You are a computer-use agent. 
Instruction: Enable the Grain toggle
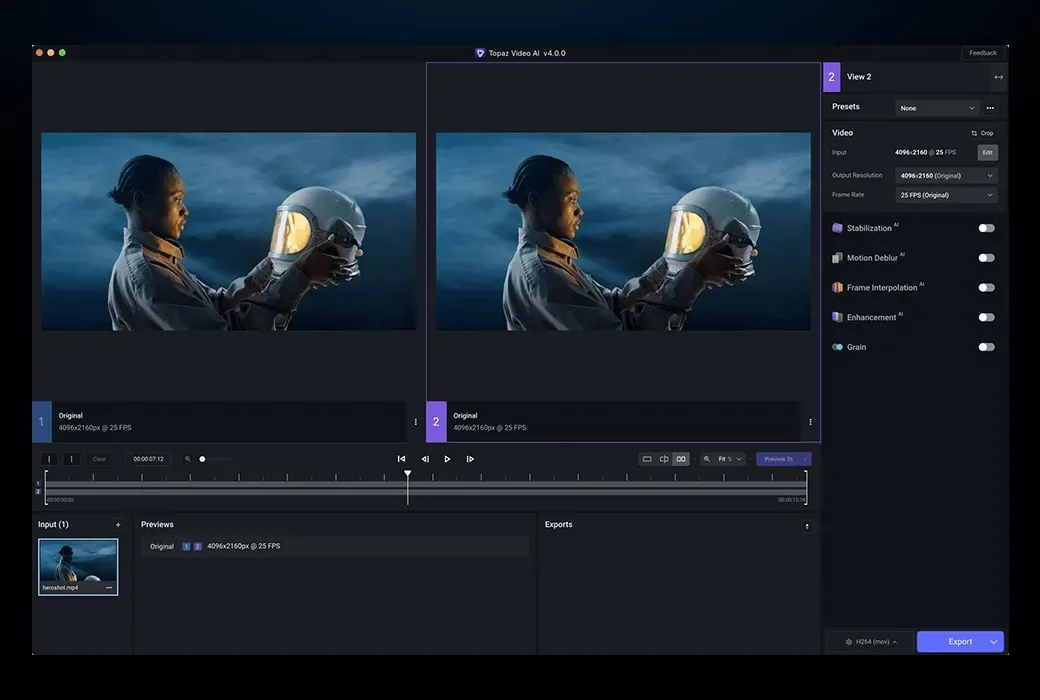[986, 347]
